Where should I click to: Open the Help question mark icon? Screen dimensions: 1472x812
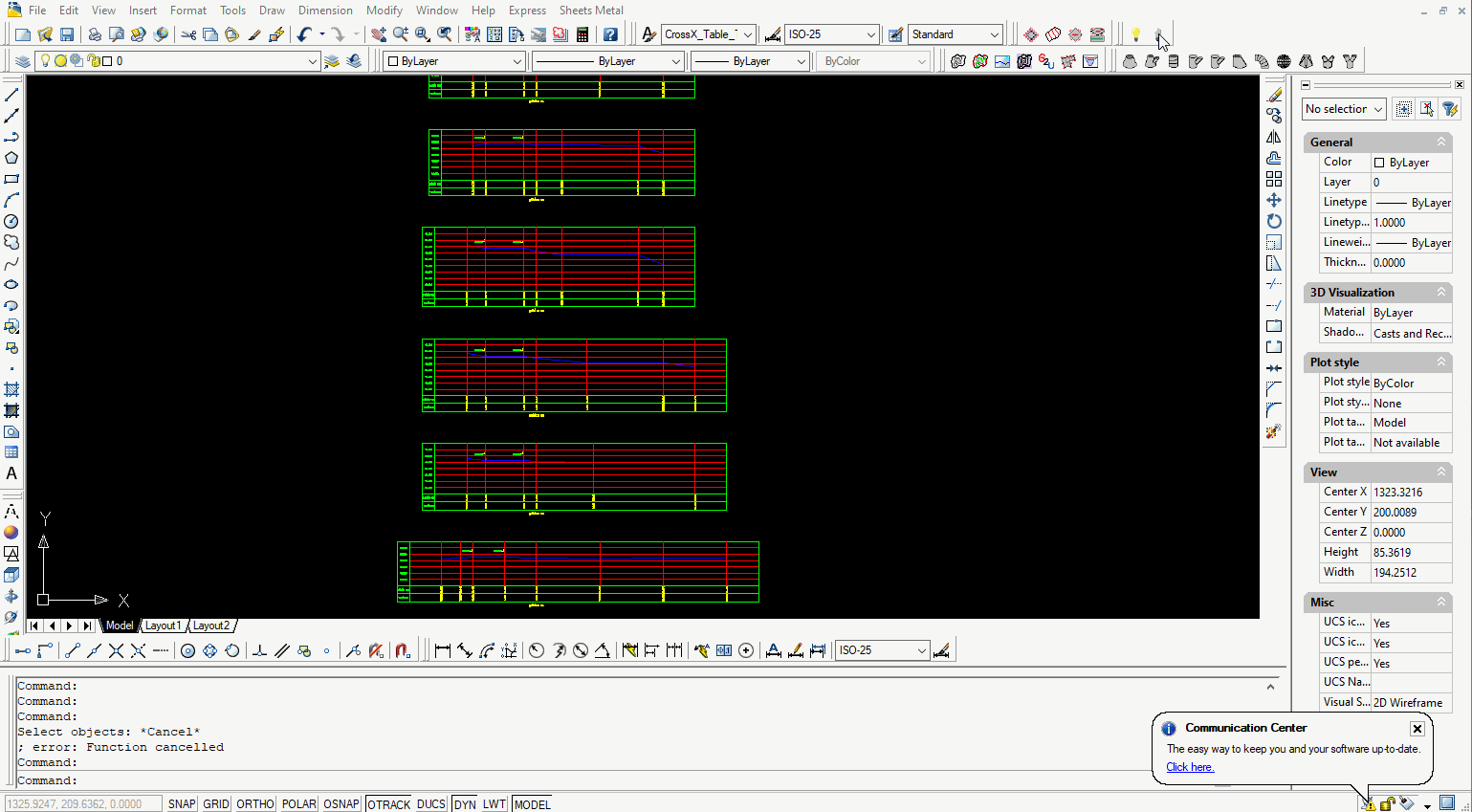tap(610, 34)
